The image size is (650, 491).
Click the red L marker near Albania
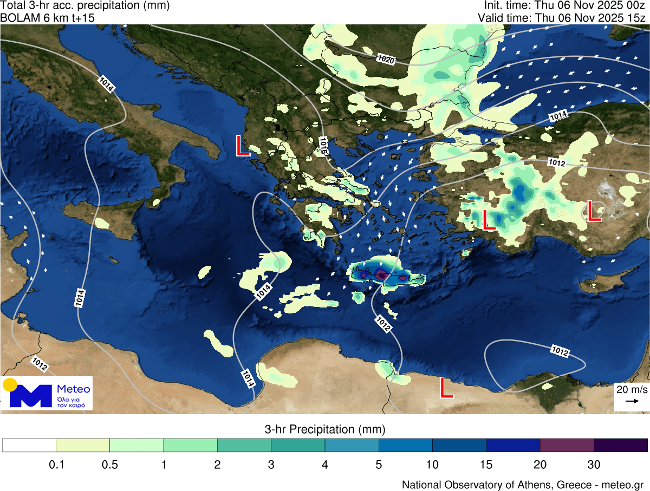click(x=242, y=146)
